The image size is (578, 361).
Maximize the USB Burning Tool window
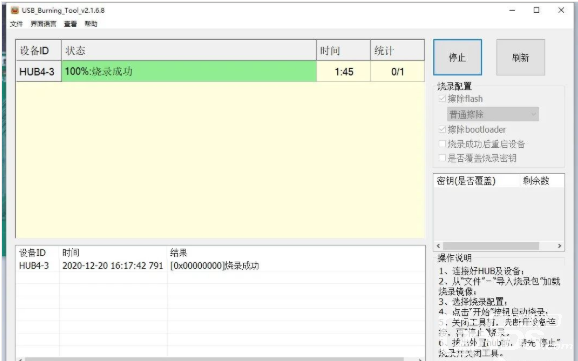click(x=536, y=10)
